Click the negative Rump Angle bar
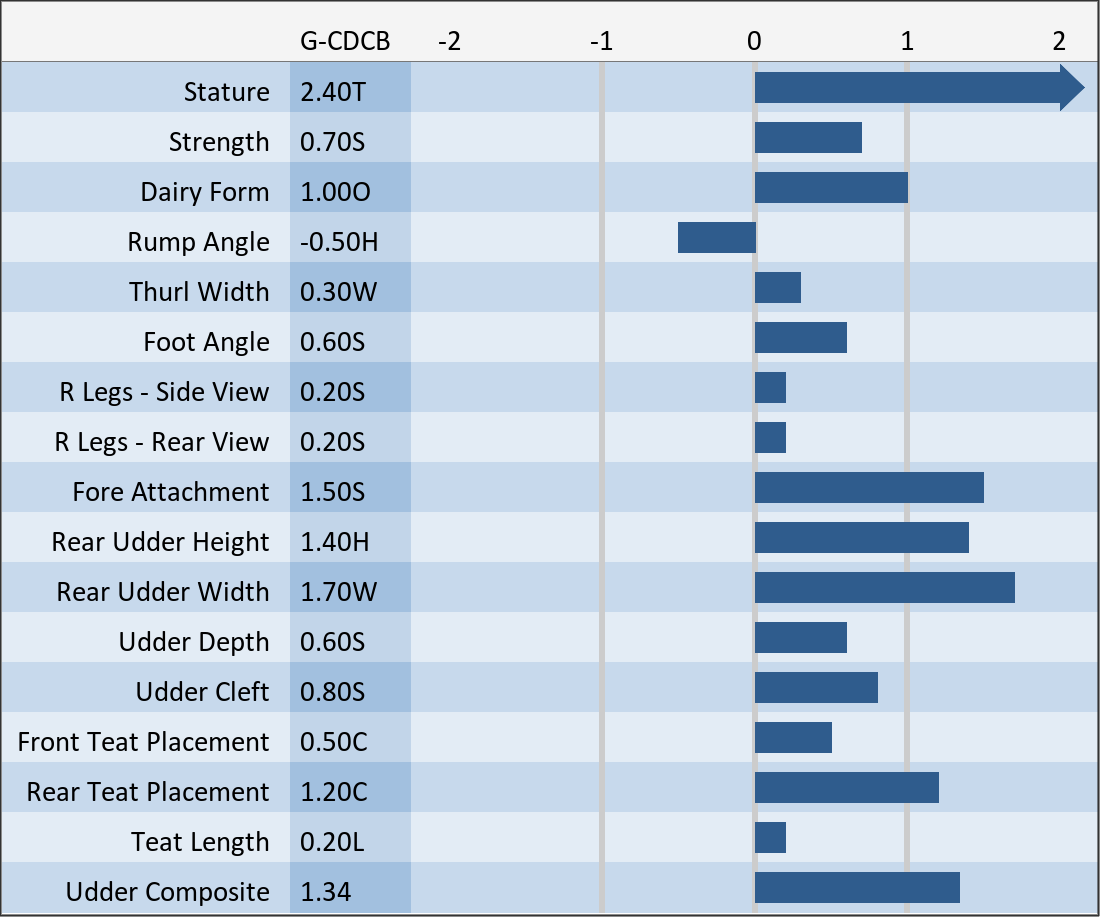This screenshot has height=917, width=1100. 716,238
